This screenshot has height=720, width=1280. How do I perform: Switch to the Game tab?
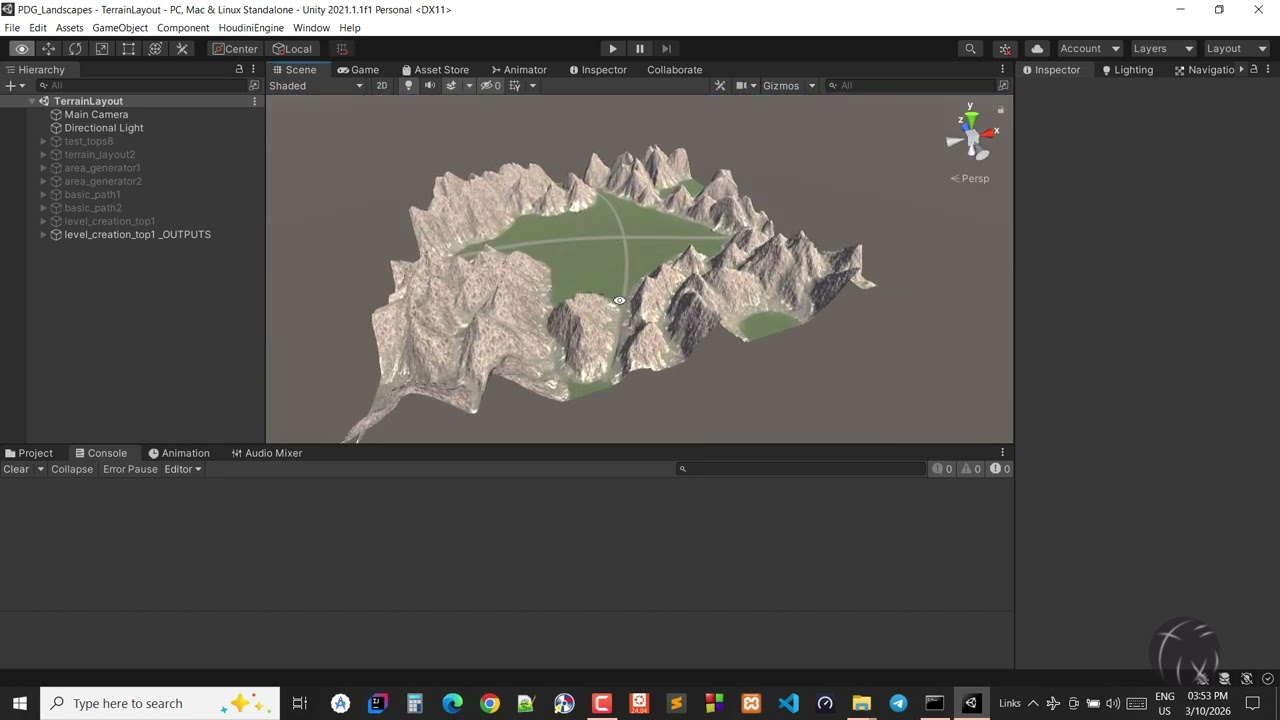[358, 70]
